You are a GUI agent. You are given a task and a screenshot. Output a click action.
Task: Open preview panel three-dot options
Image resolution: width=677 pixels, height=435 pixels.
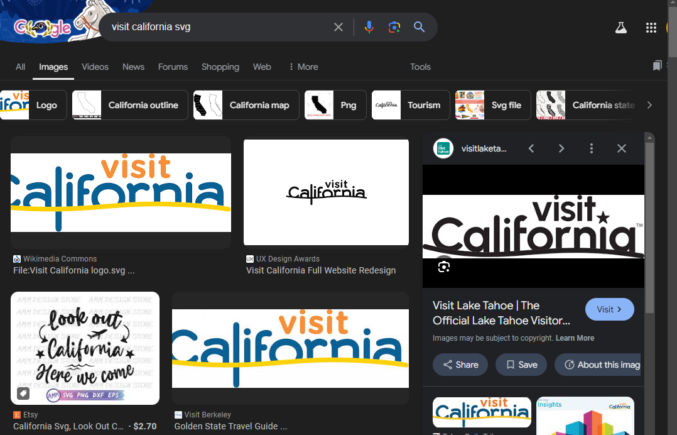pos(591,148)
